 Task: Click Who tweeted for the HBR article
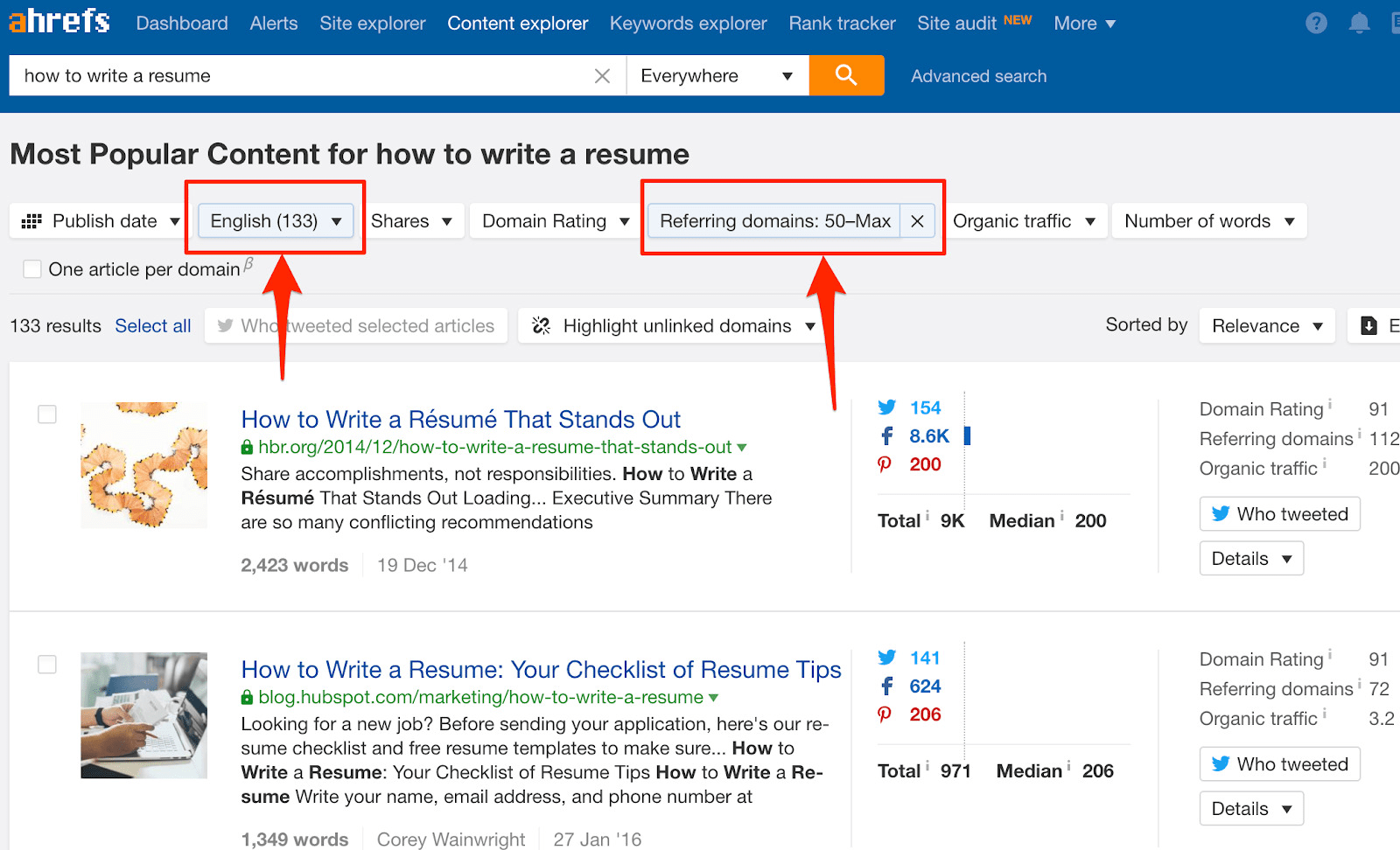click(x=1279, y=514)
